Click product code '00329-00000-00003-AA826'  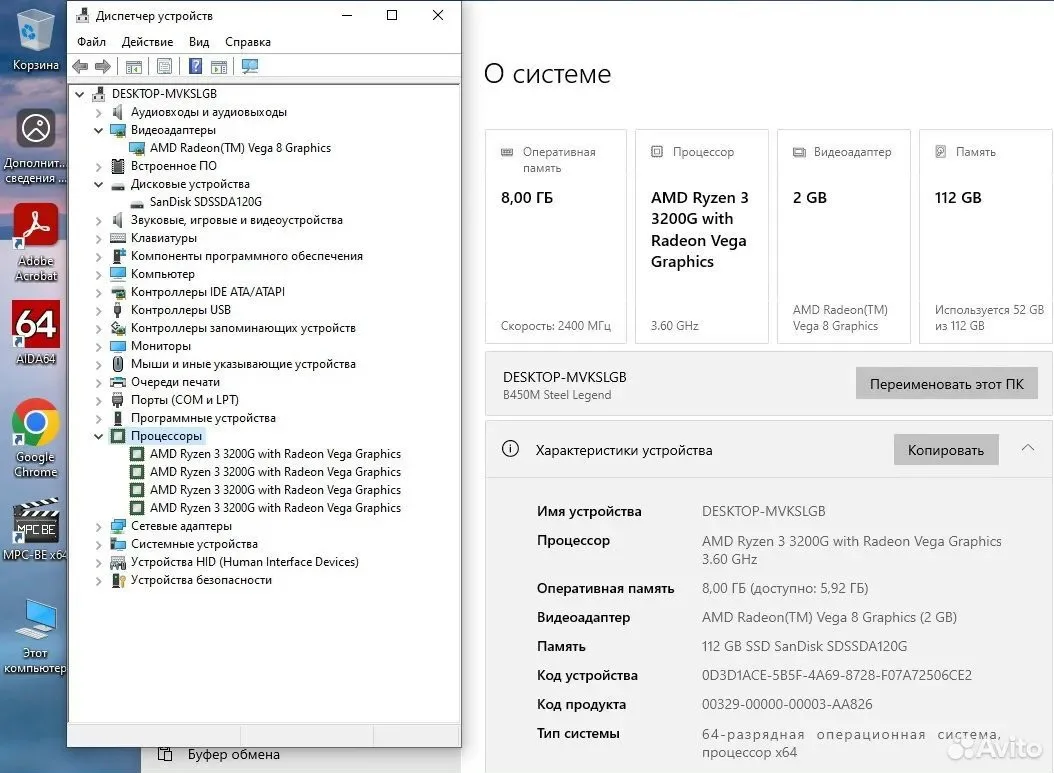click(787, 704)
